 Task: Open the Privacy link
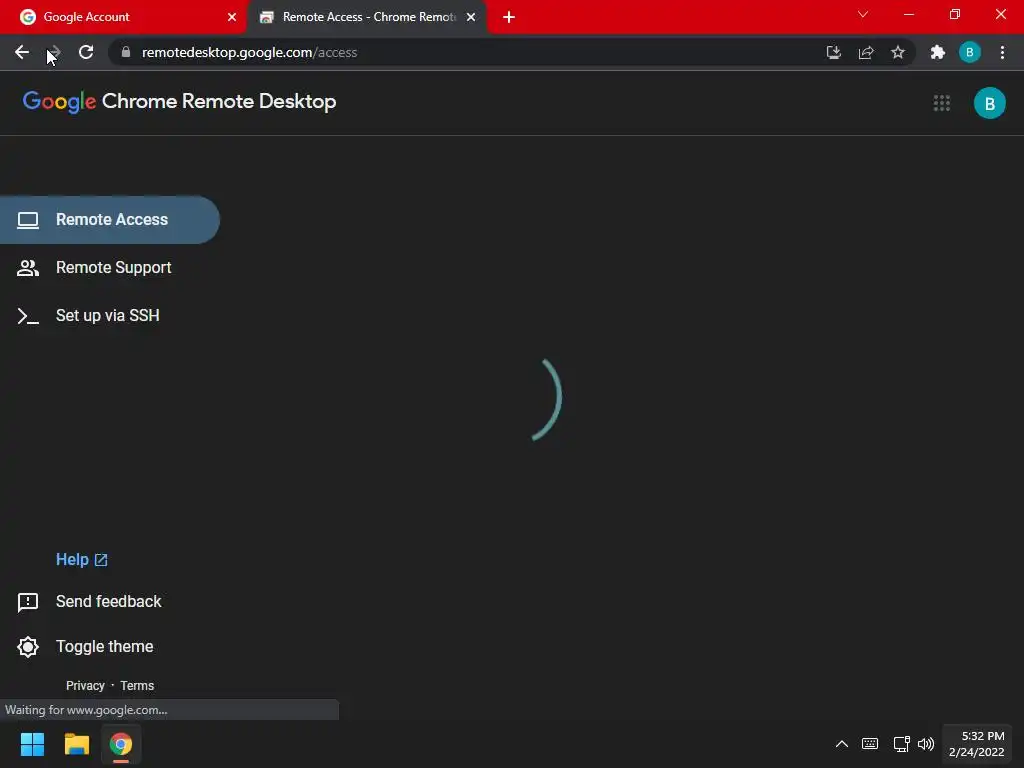85,686
